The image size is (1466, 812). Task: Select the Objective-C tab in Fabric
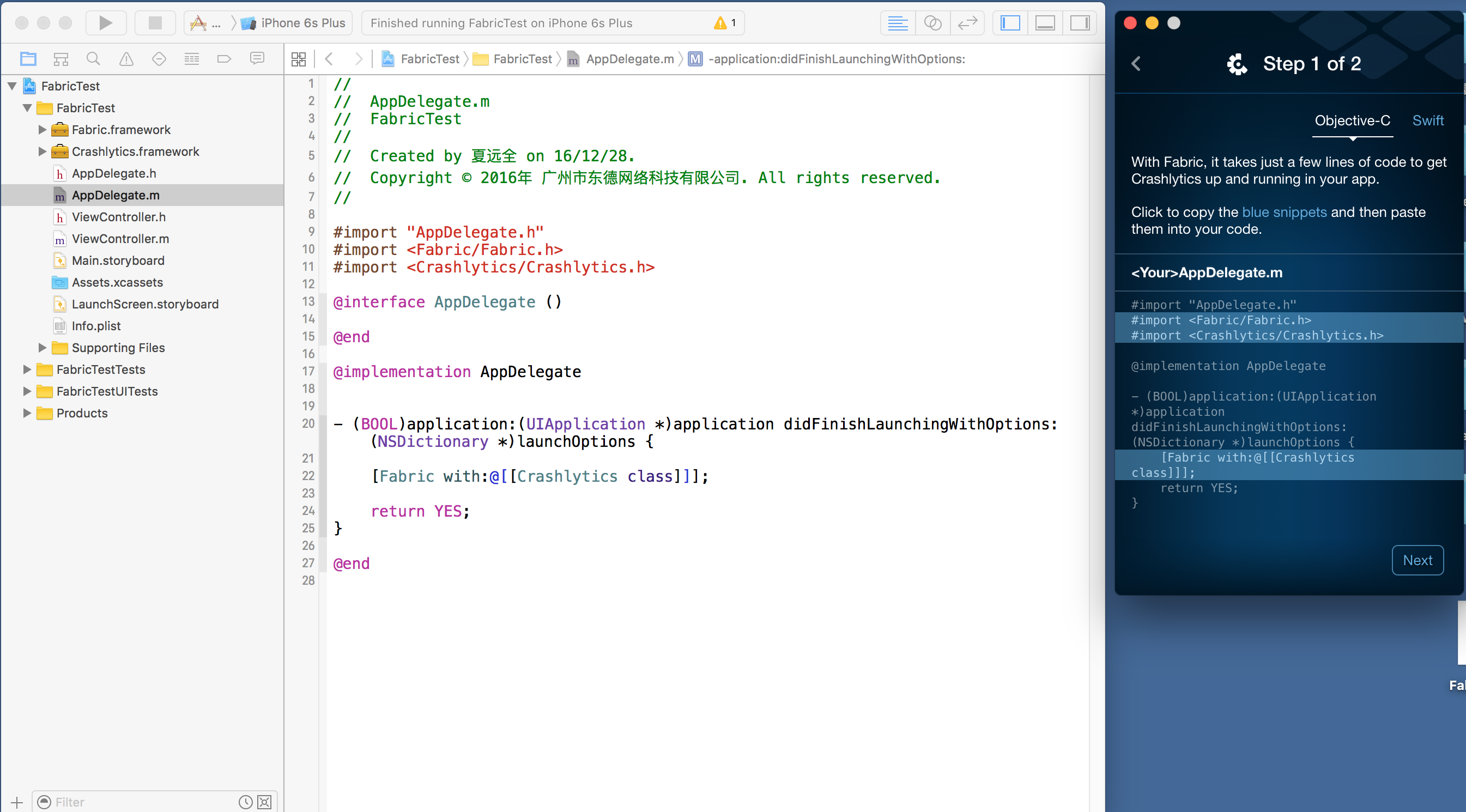point(1352,120)
